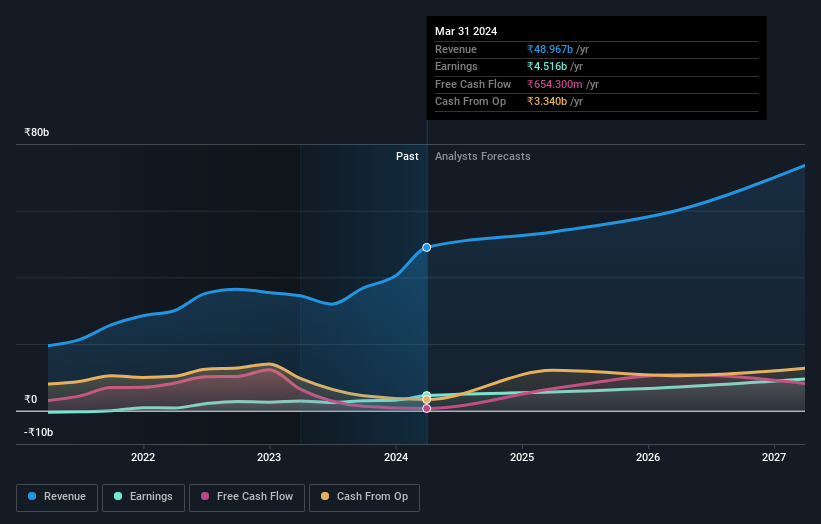Image resolution: width=821 pixels, height=524 pixels.
Task: Click the pink Free Cash Flow data point
Action: [427, 408]
